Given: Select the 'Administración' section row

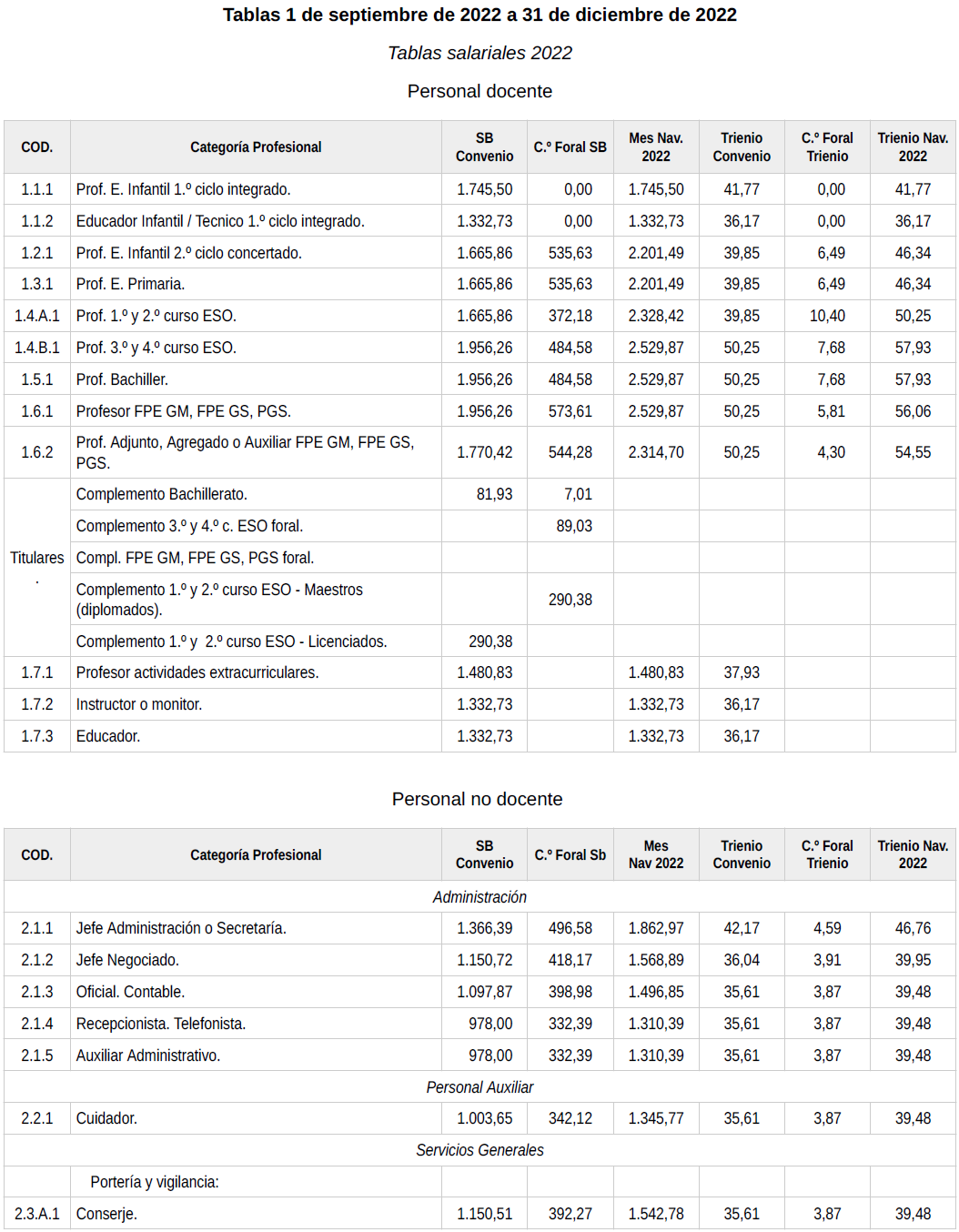Looking at the screenshot, I should (x=479, y=897).
